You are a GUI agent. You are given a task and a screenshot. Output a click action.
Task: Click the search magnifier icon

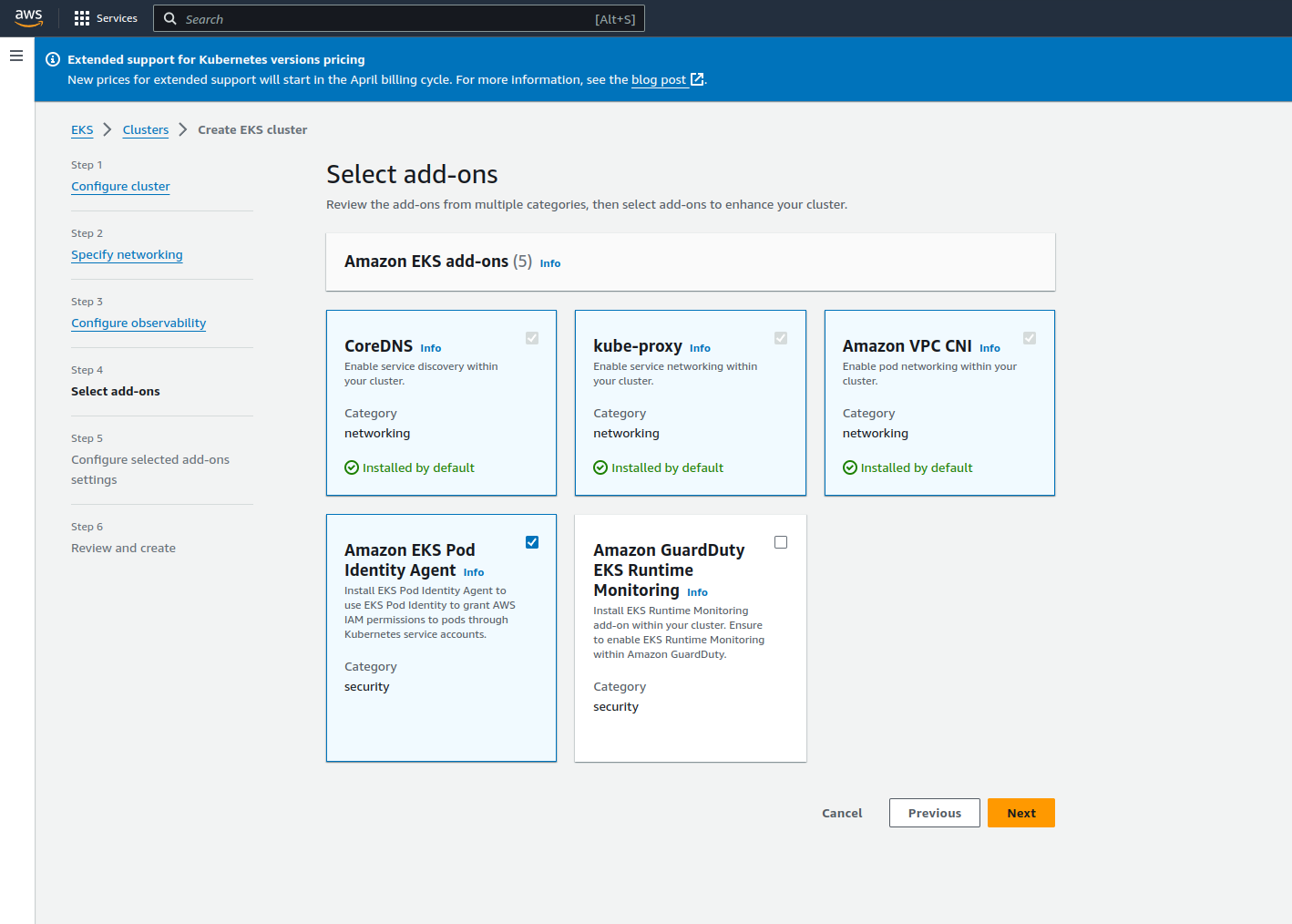[x=170, y=18]
